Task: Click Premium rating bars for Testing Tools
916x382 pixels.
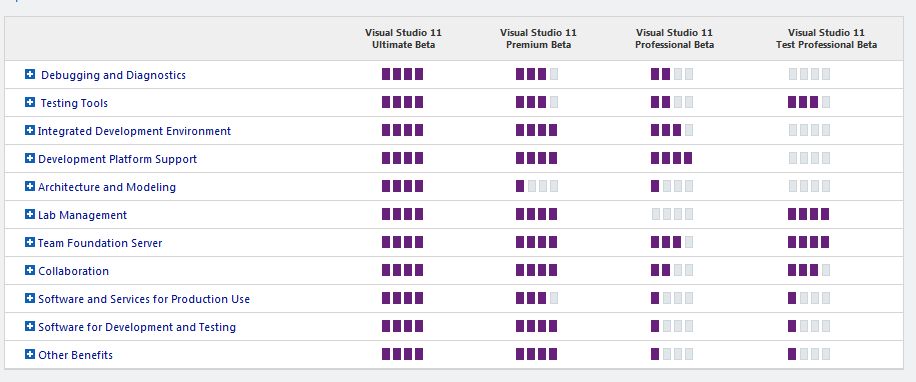Action: pos(537,102)
